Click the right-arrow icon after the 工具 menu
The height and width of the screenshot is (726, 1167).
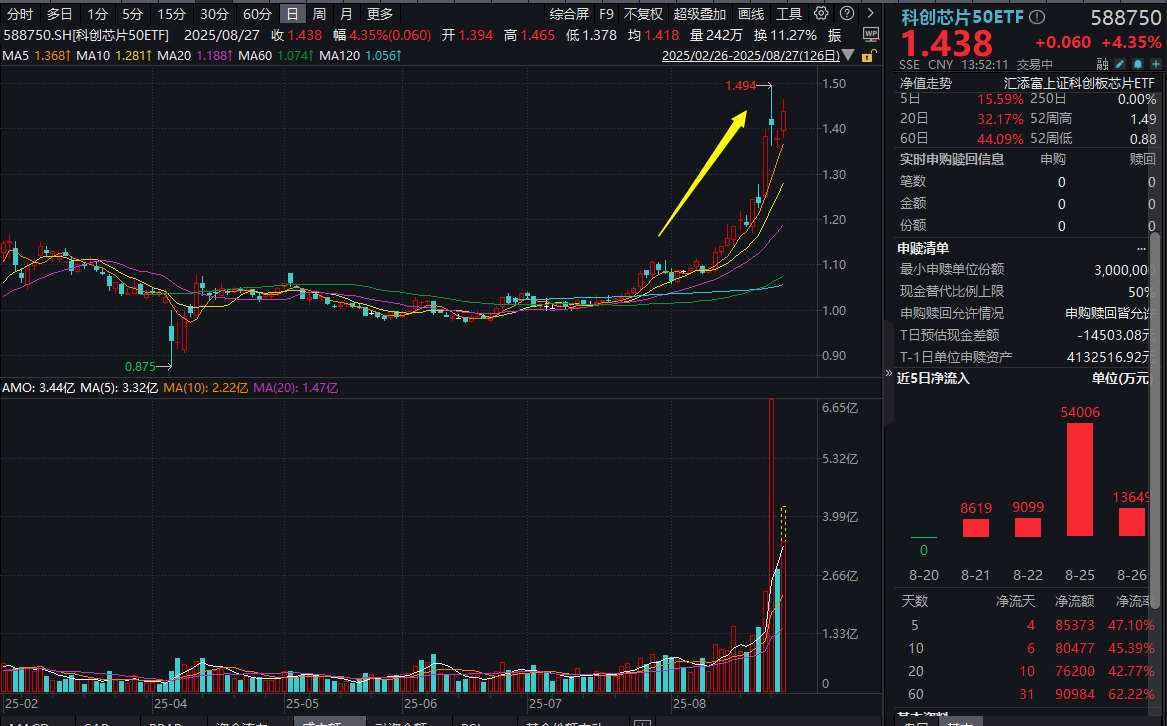[x=869, y=13]
